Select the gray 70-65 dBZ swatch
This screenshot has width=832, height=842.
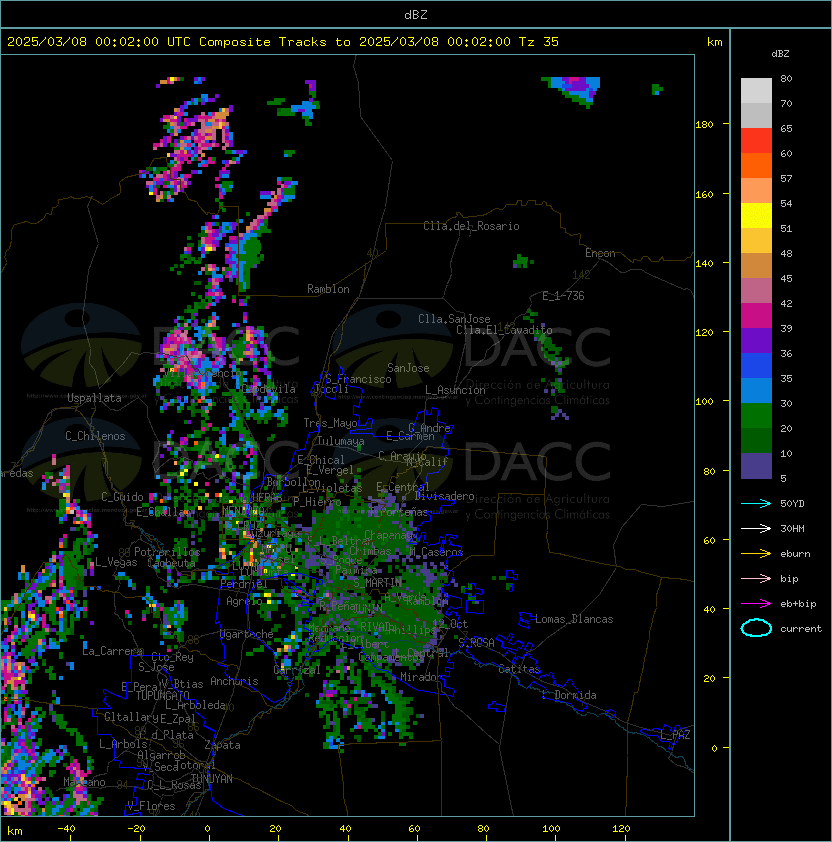[x=756, y=115]
